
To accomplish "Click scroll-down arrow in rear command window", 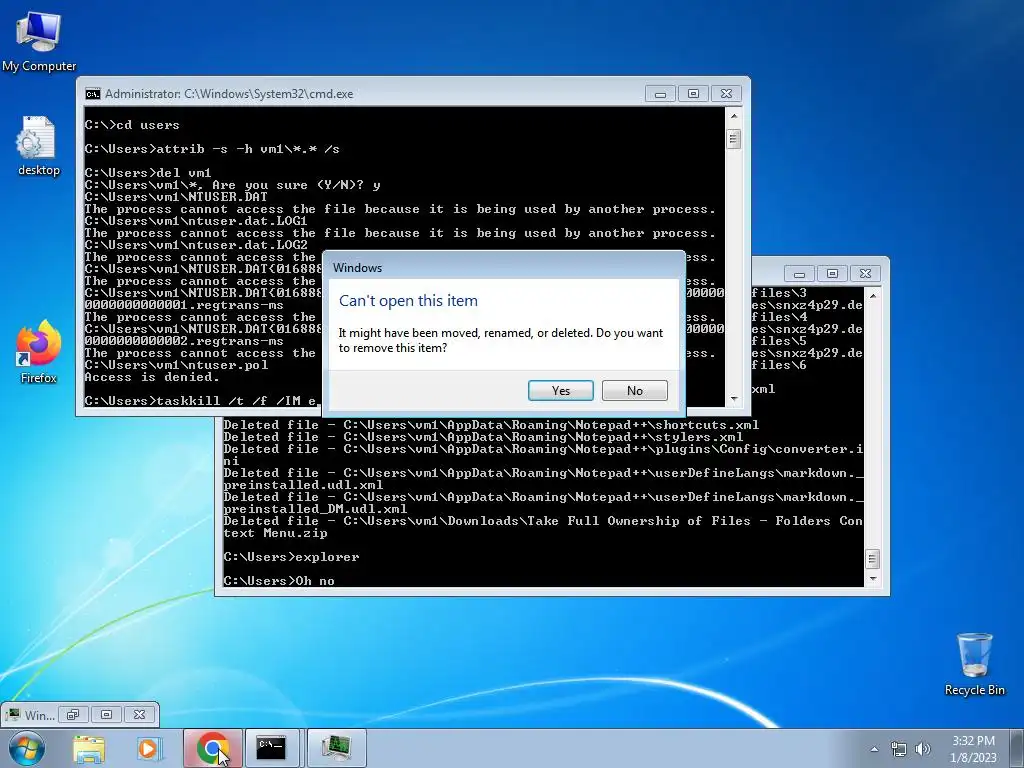I will 872,579.
